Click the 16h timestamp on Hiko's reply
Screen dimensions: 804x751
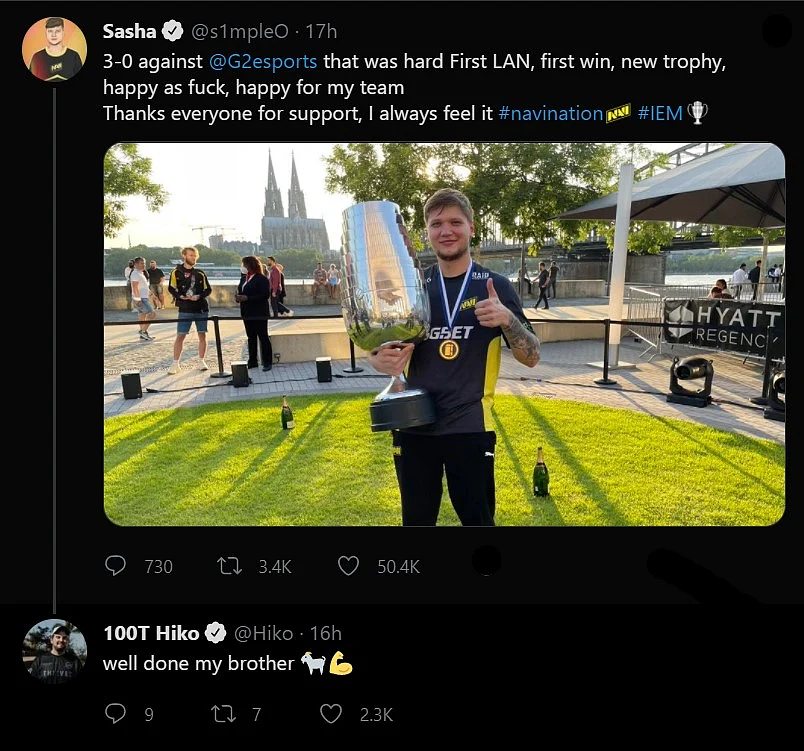(x=326, y=634)
